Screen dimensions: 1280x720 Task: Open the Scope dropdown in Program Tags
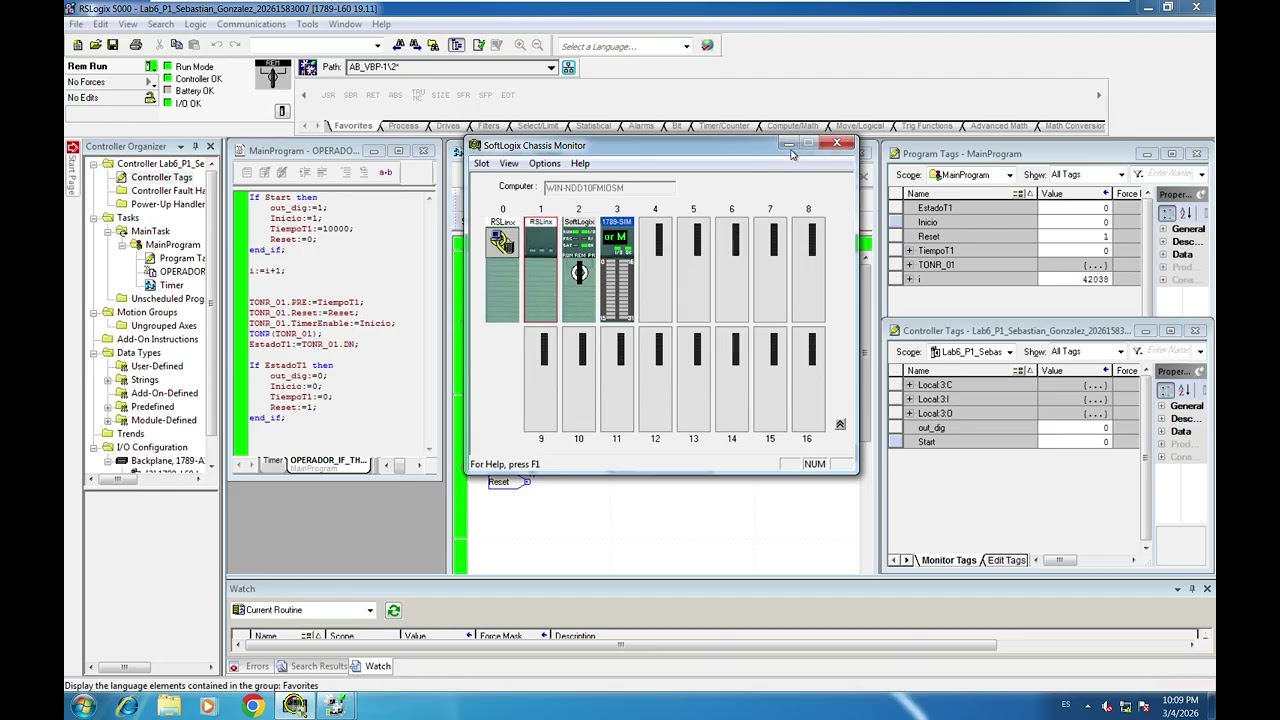coord(1008,175)
